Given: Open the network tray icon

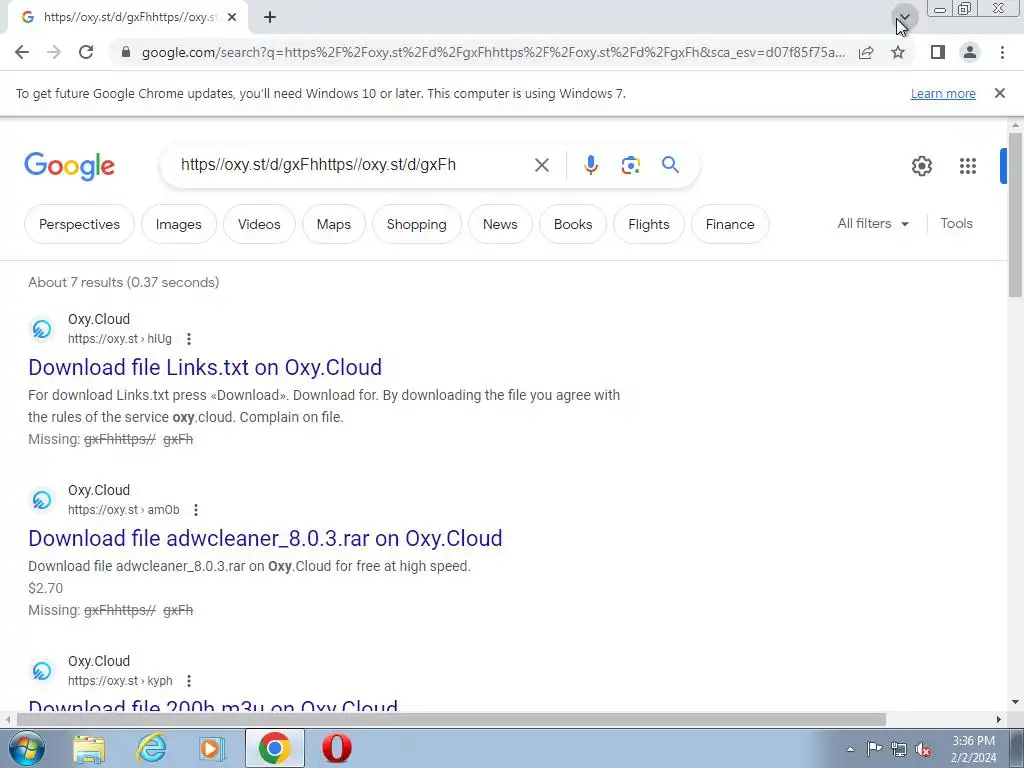Looking at the screenshot, I should pos(899,749).
